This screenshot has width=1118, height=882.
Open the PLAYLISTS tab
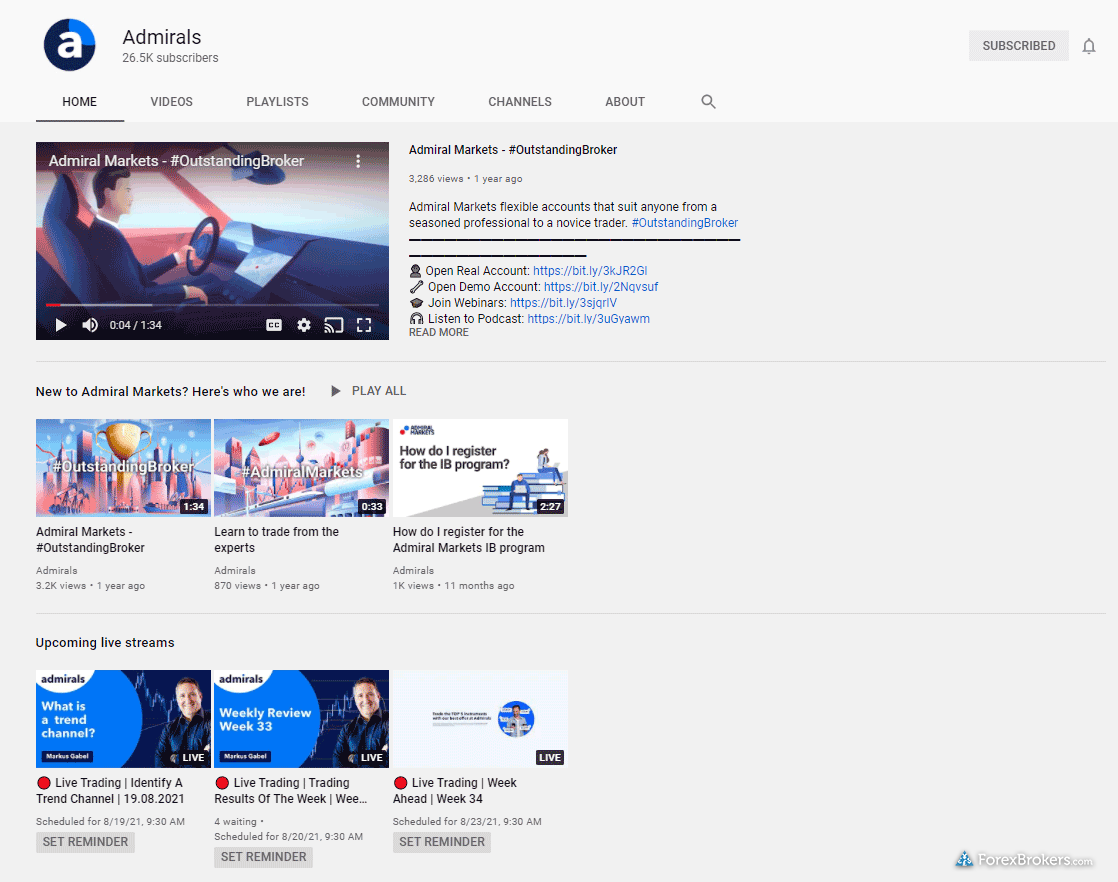point(277,102)
